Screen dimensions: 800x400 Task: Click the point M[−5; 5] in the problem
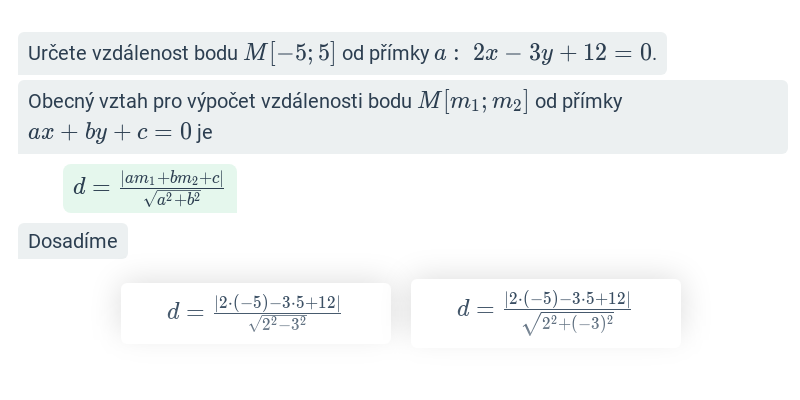tap(290, 53)
